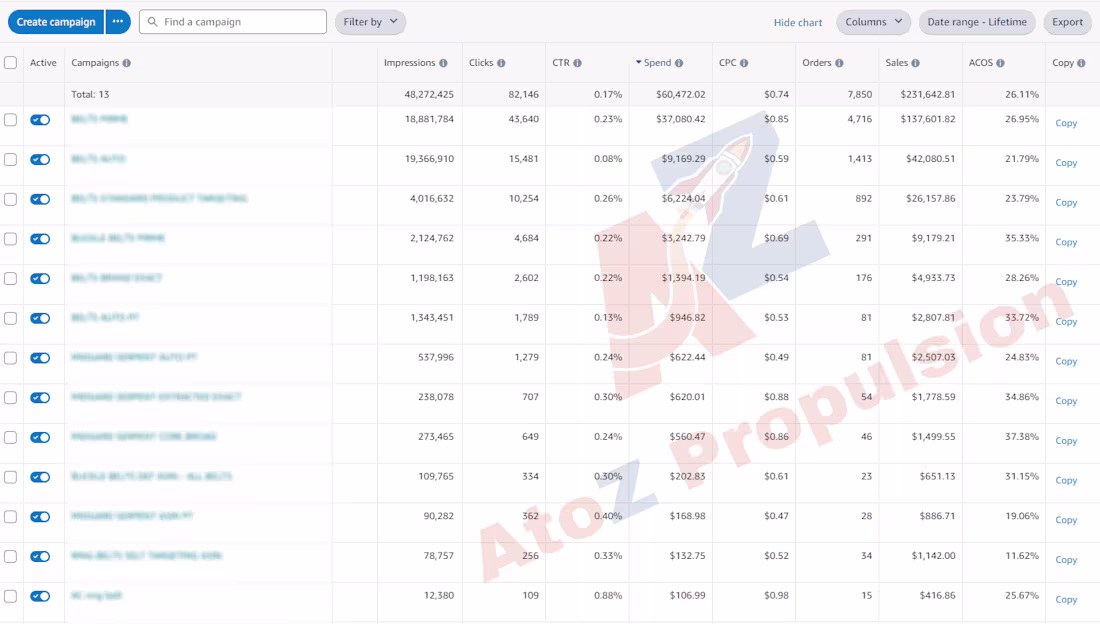This screenshot has width=1100, height=624.
Task: Click the Create campaign button
Action: point(56,22)
